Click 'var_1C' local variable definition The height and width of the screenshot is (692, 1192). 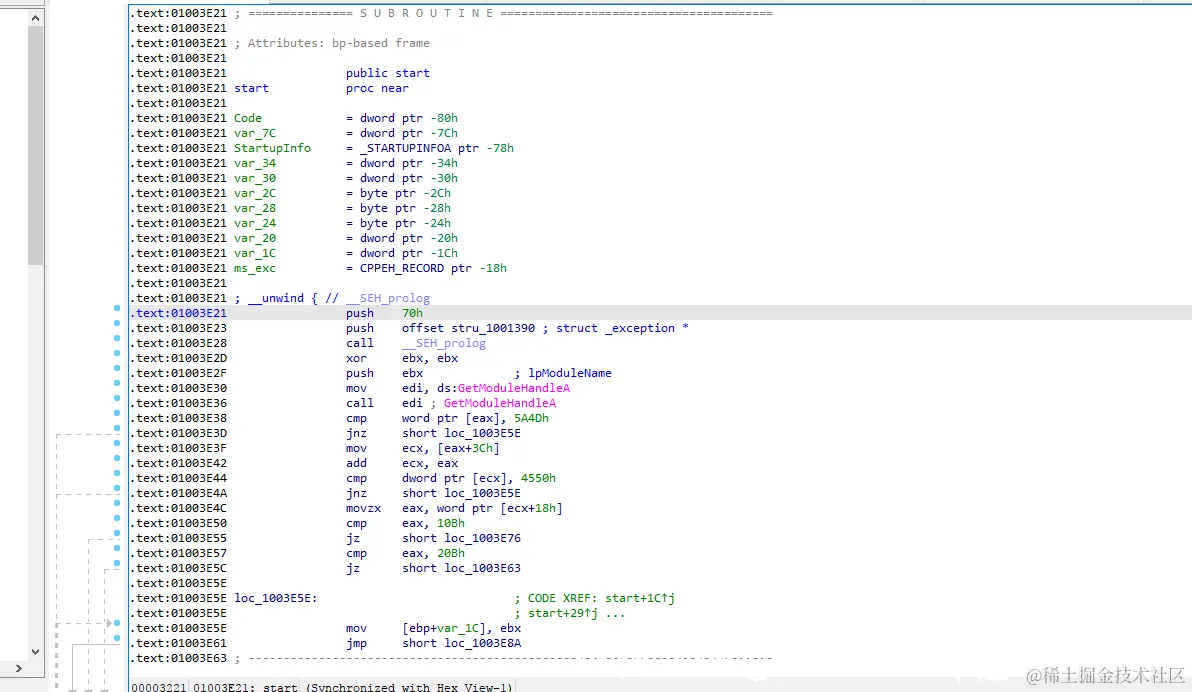click(x=255, y=253)
